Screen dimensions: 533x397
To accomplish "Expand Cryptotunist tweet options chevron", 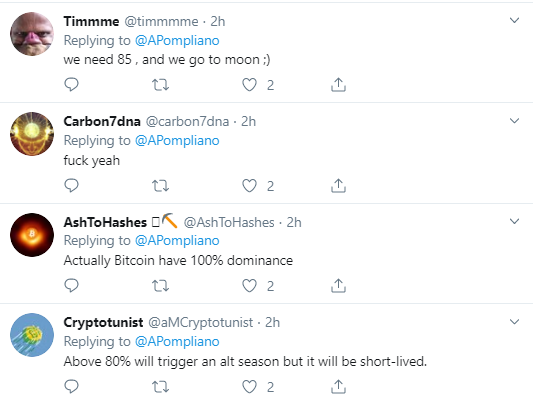I will coord(515,322).
